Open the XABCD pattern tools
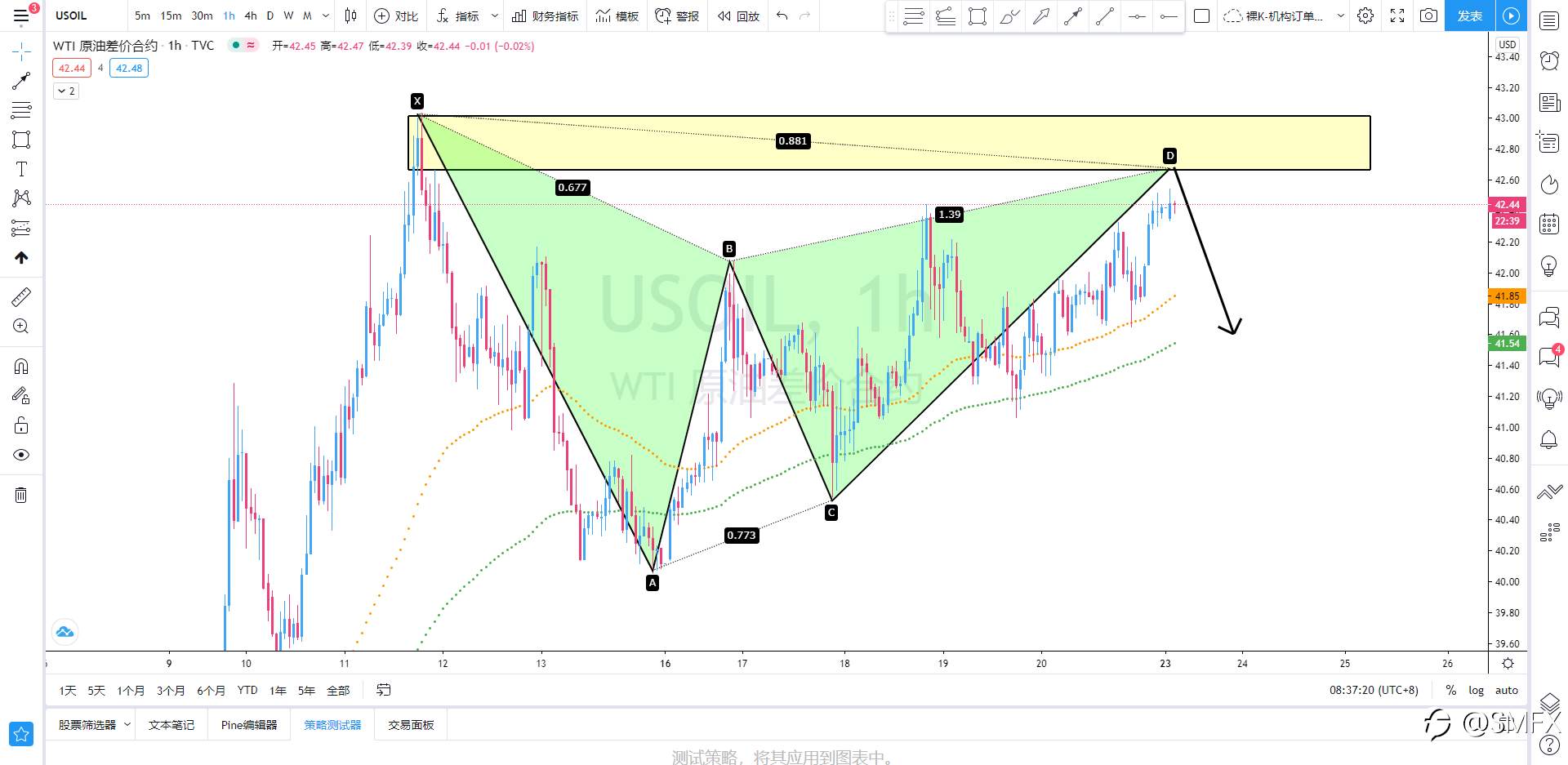1568x765 pixels. point(21,198)
